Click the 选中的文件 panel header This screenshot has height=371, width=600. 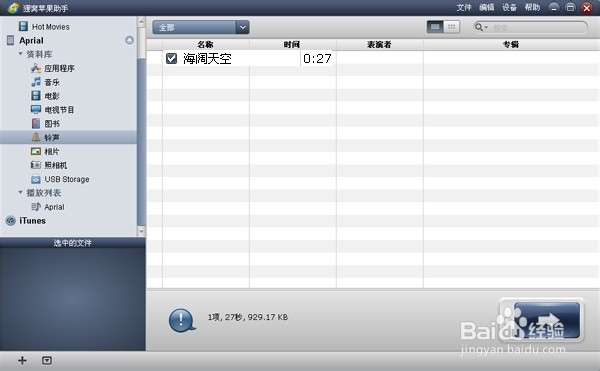73,243
